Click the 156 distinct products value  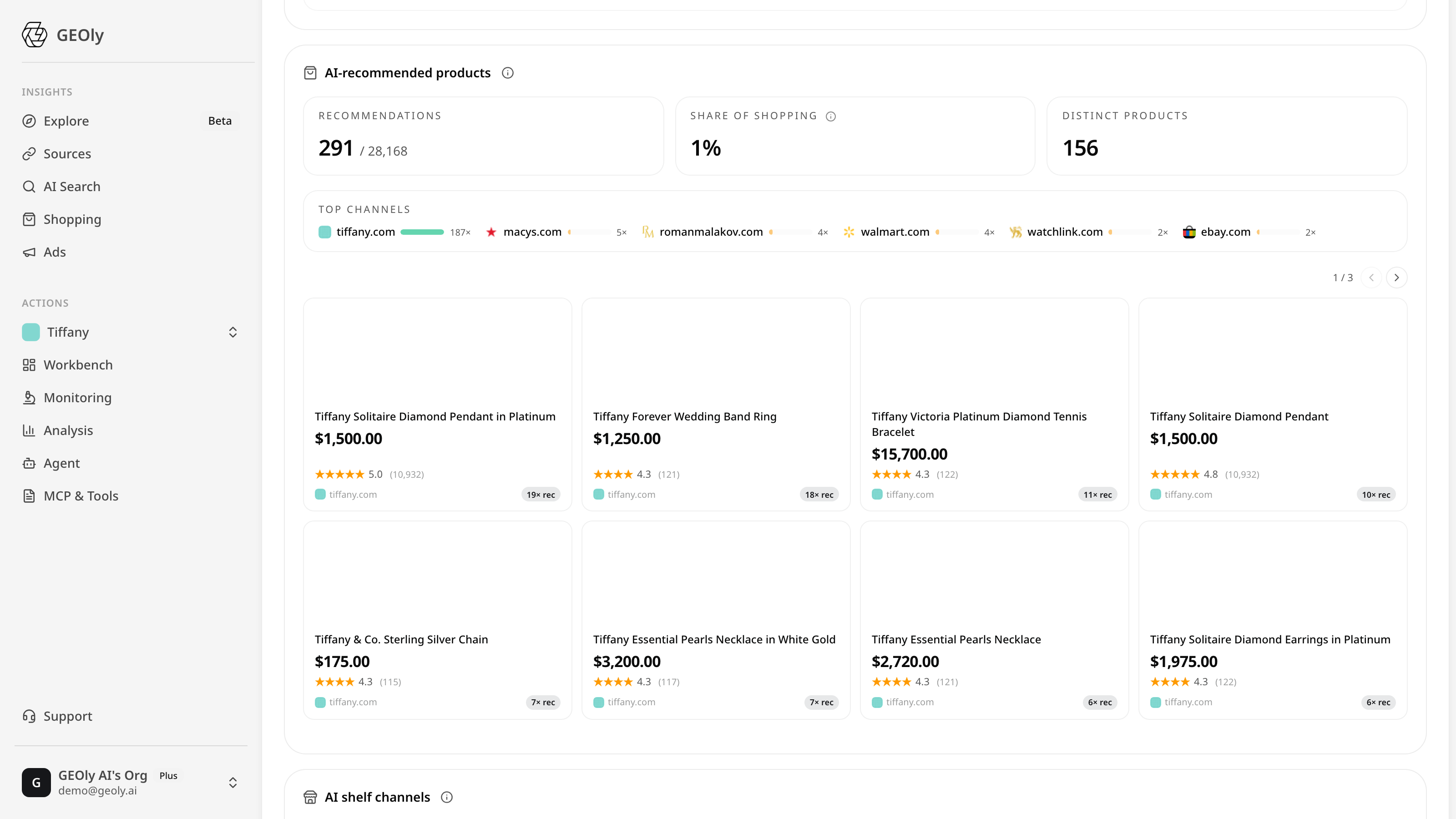coord(1080,148)
